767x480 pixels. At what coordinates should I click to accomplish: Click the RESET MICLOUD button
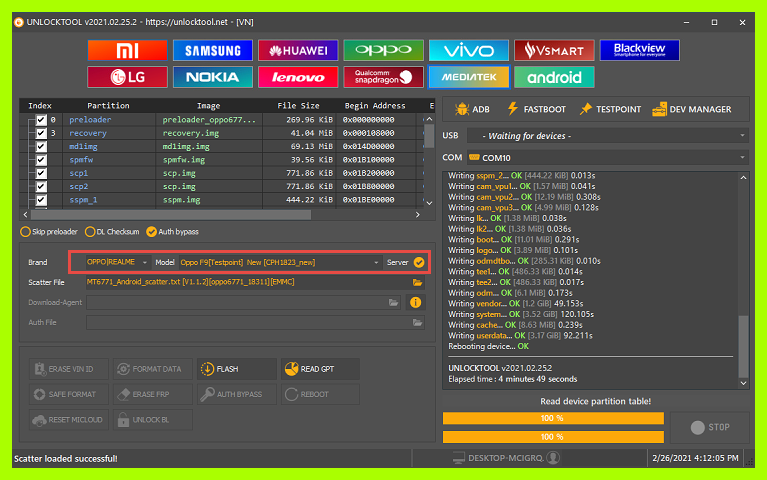point(68,420)
